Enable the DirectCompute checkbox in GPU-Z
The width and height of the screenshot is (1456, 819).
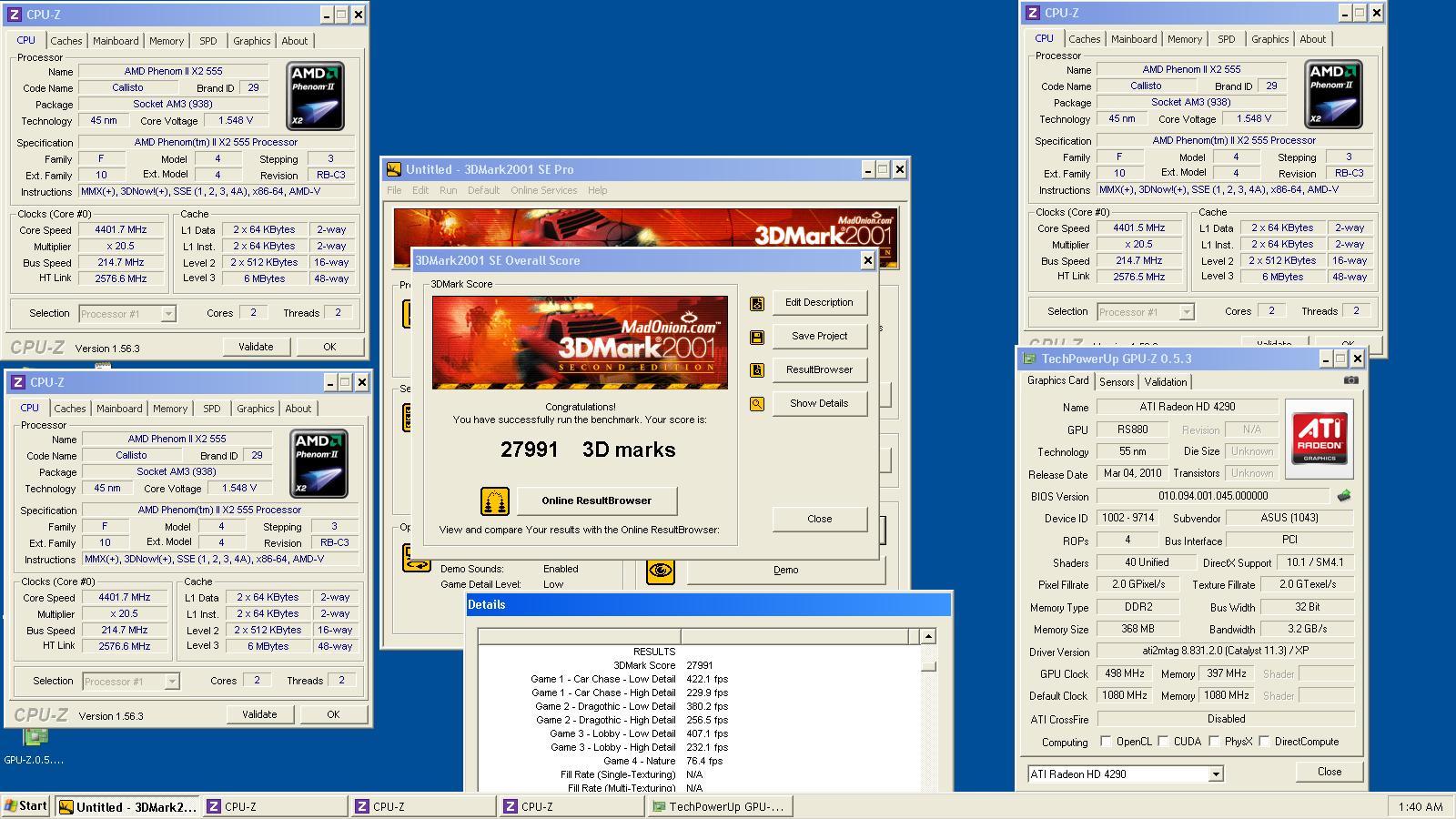pos(1264,742)
